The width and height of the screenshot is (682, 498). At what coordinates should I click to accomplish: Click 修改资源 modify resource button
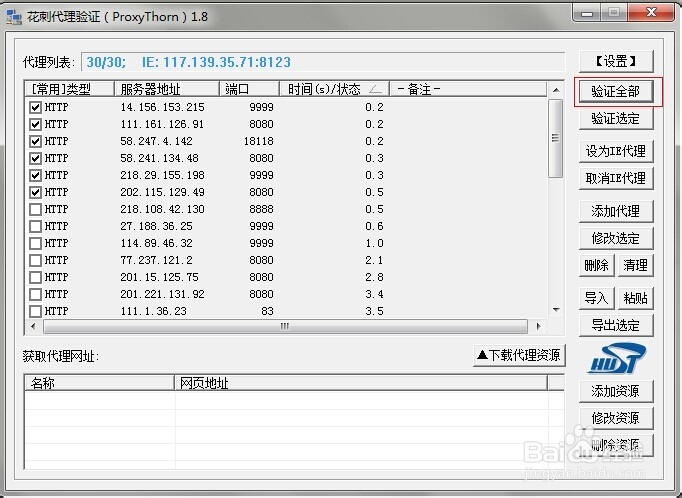[x=616, y=418]
